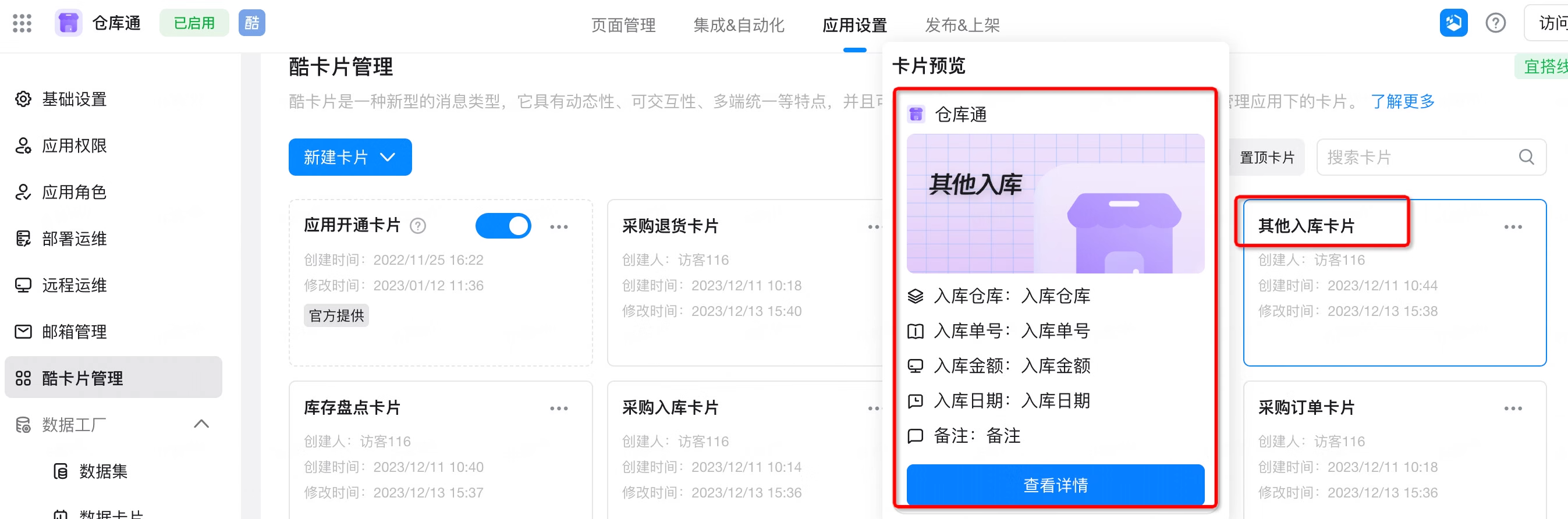Open the app launcher grid icon
Image resolution: width=1568 pixels, height=519 pixels.
coord(22,23)
